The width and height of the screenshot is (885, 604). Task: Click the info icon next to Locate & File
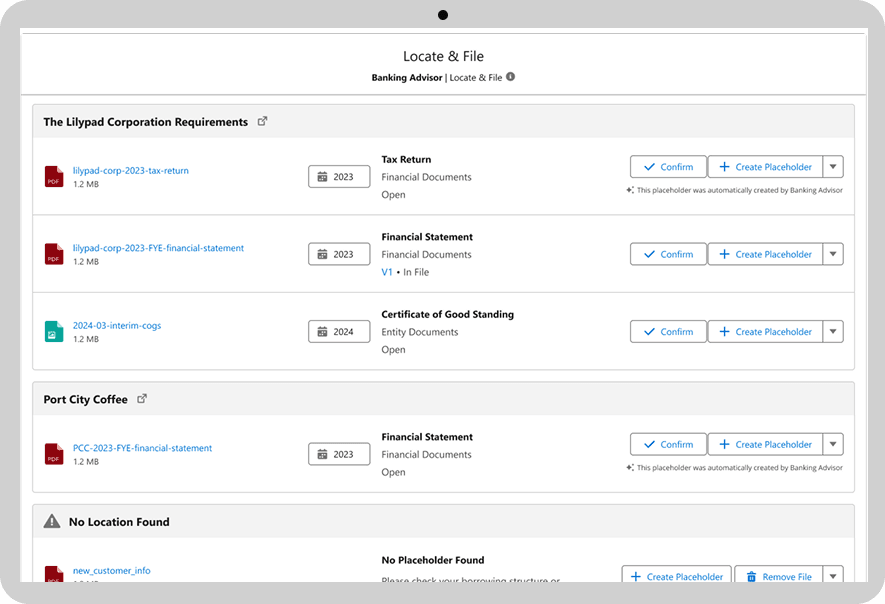click(x=510, y=77)
